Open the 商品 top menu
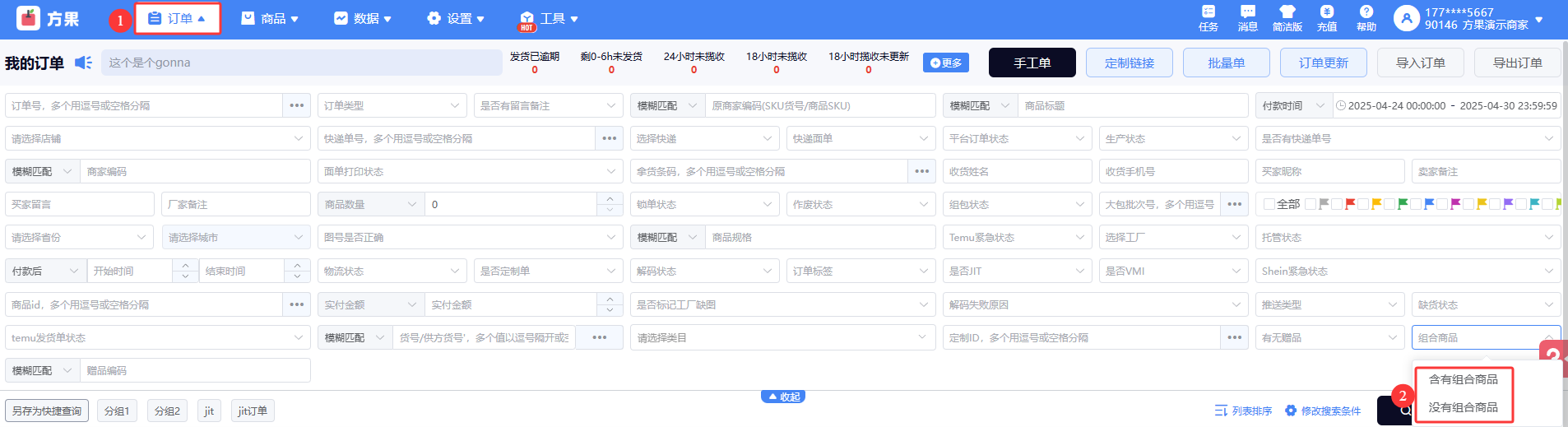Image resolution: width=1568 pixels, height=427 pixels. (x=270, y=18)
